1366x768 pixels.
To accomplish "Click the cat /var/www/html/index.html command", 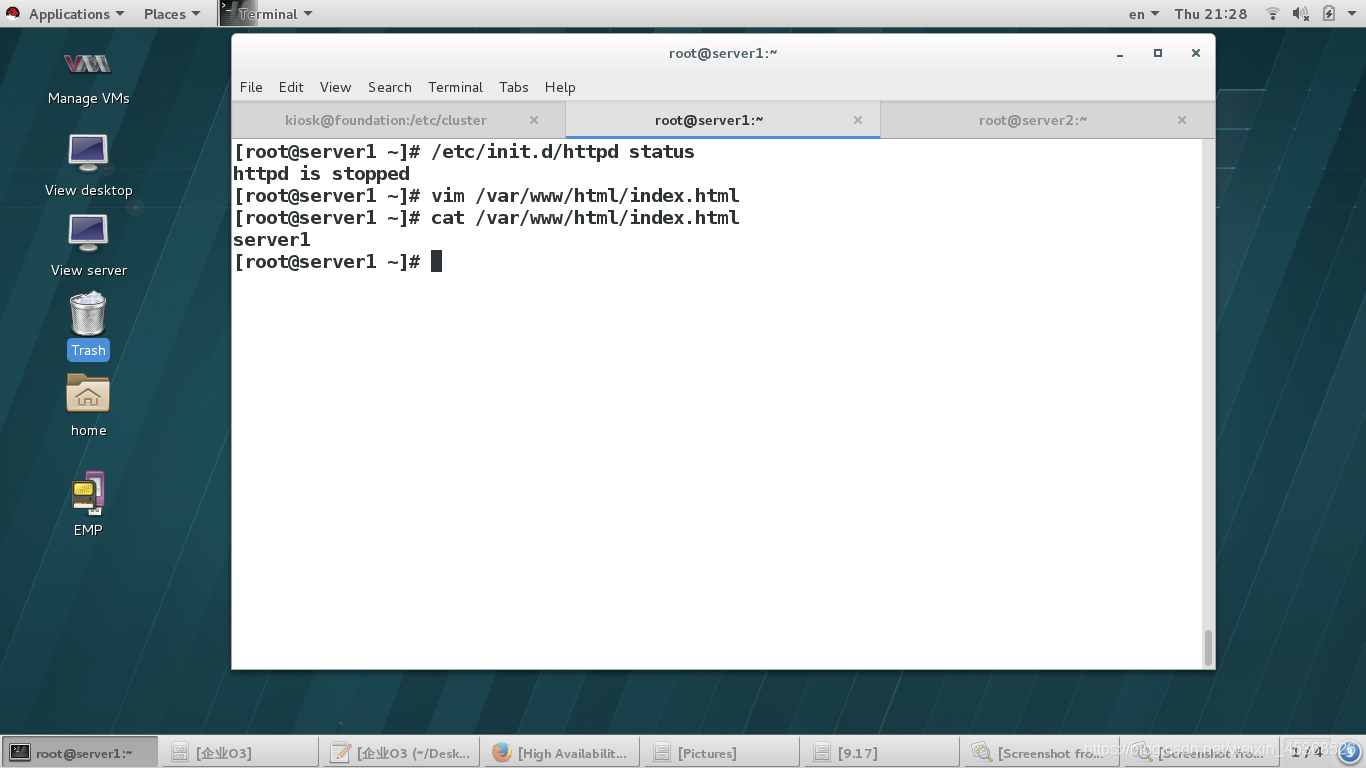I will [x=585, y=218].
